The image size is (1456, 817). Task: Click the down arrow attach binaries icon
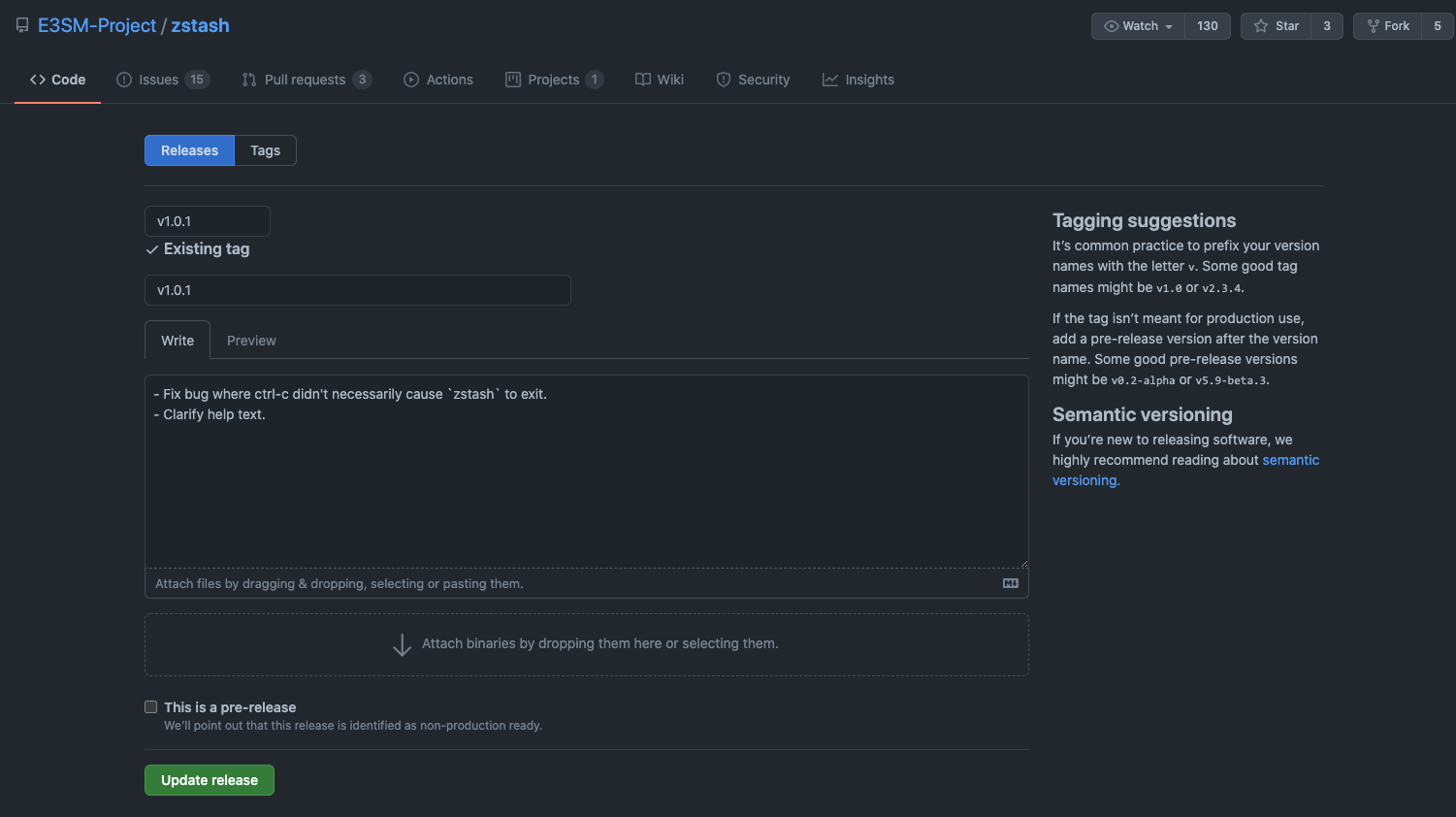[x=402, y=645]
